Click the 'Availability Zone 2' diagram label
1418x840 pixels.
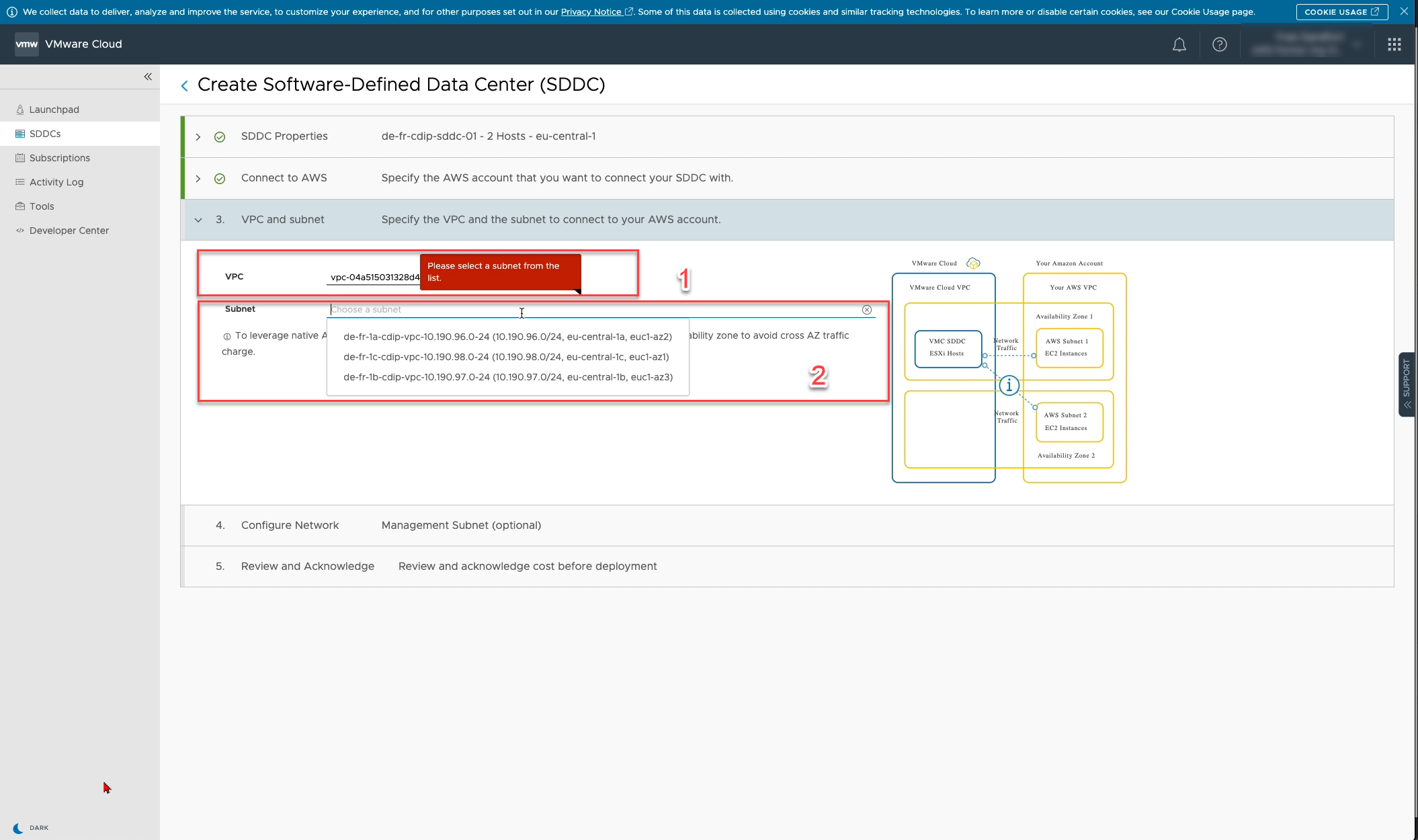coord(1066,456)
